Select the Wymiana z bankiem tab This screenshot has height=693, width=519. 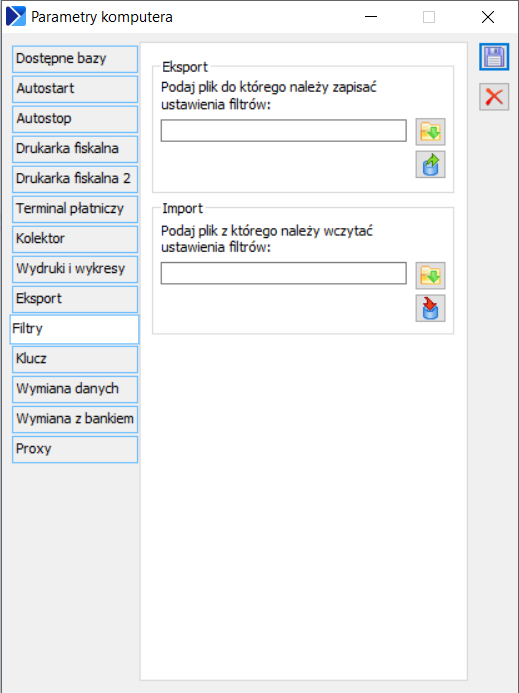75,419
